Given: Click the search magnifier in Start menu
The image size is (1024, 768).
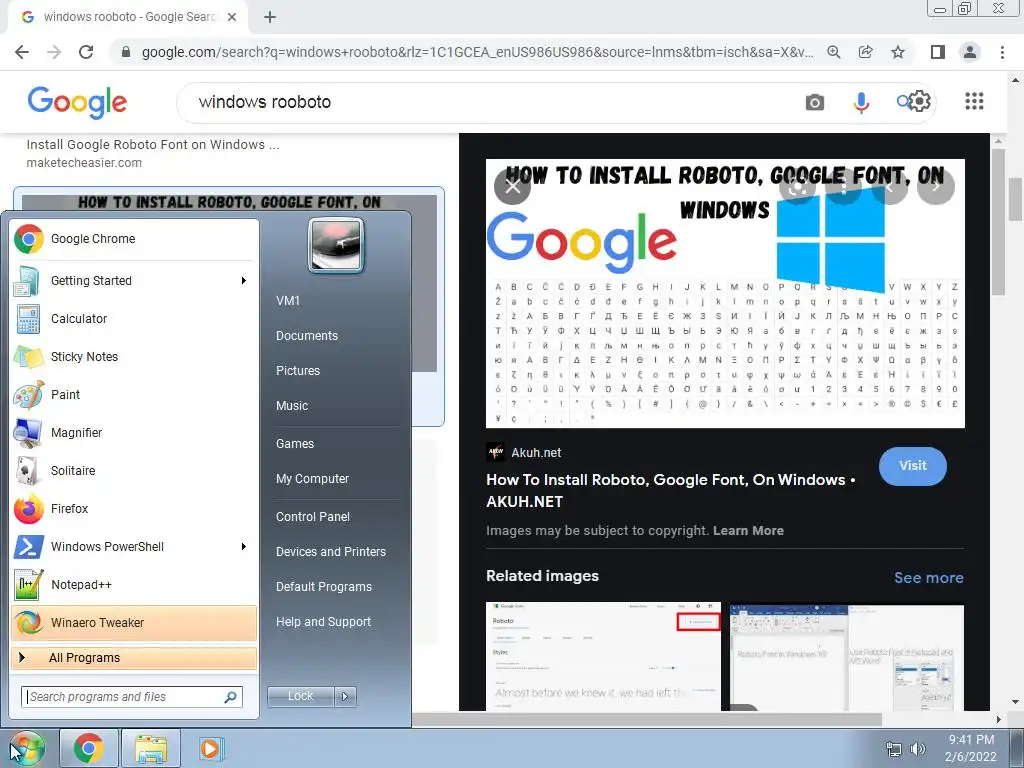Looking at the screenshot, I should click(x=231, y=697).
